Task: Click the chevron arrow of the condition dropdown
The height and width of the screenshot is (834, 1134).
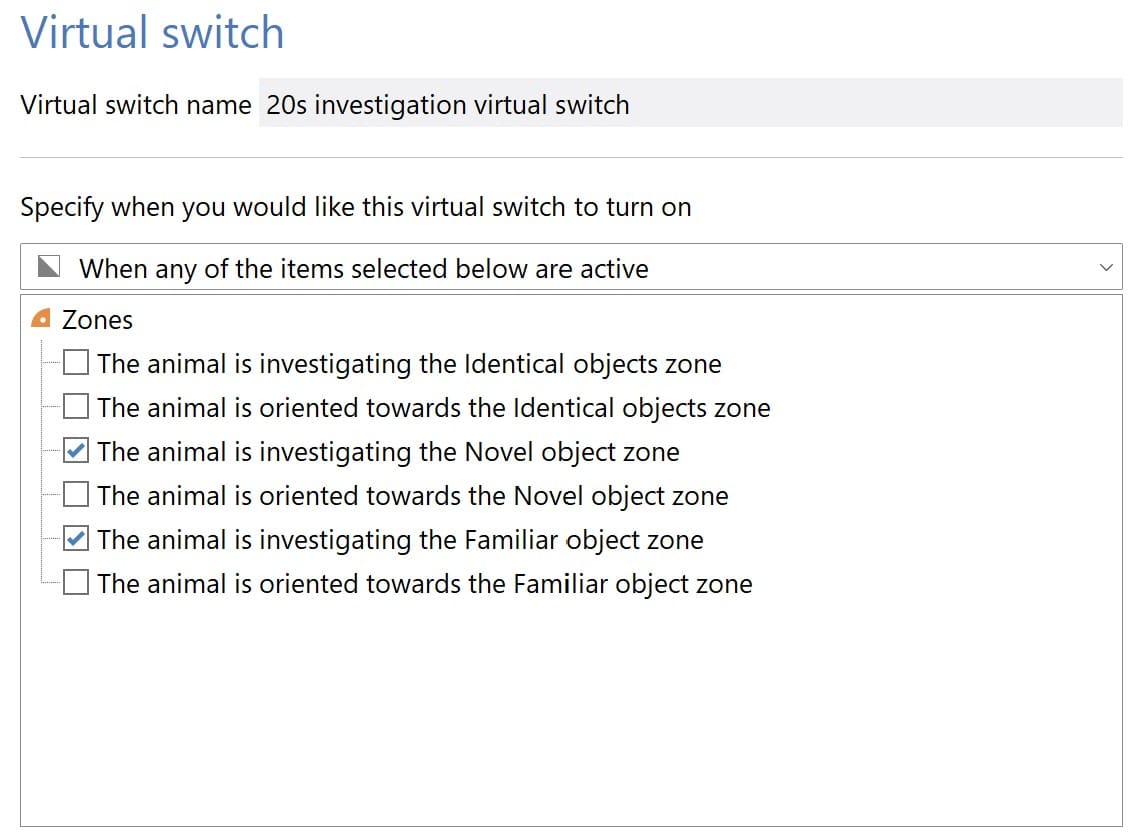Action: pyautogui.click(x=1105, y=268)
